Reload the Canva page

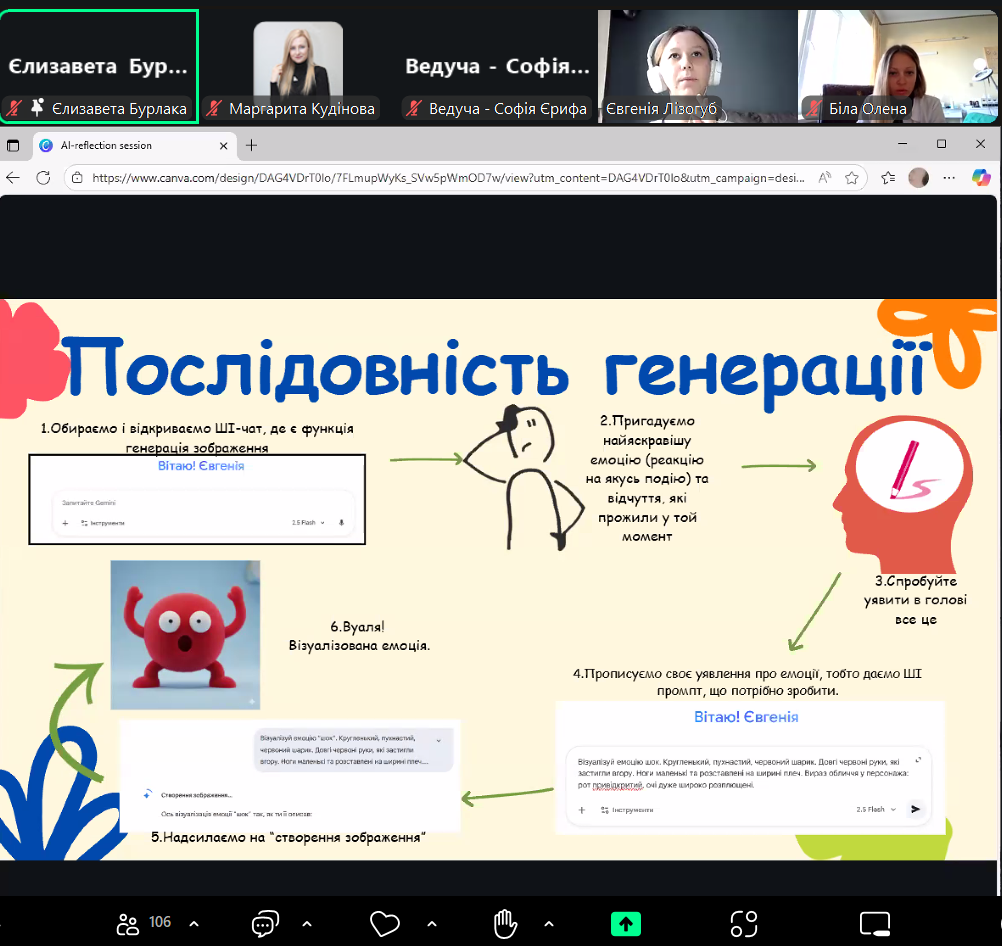43,178
